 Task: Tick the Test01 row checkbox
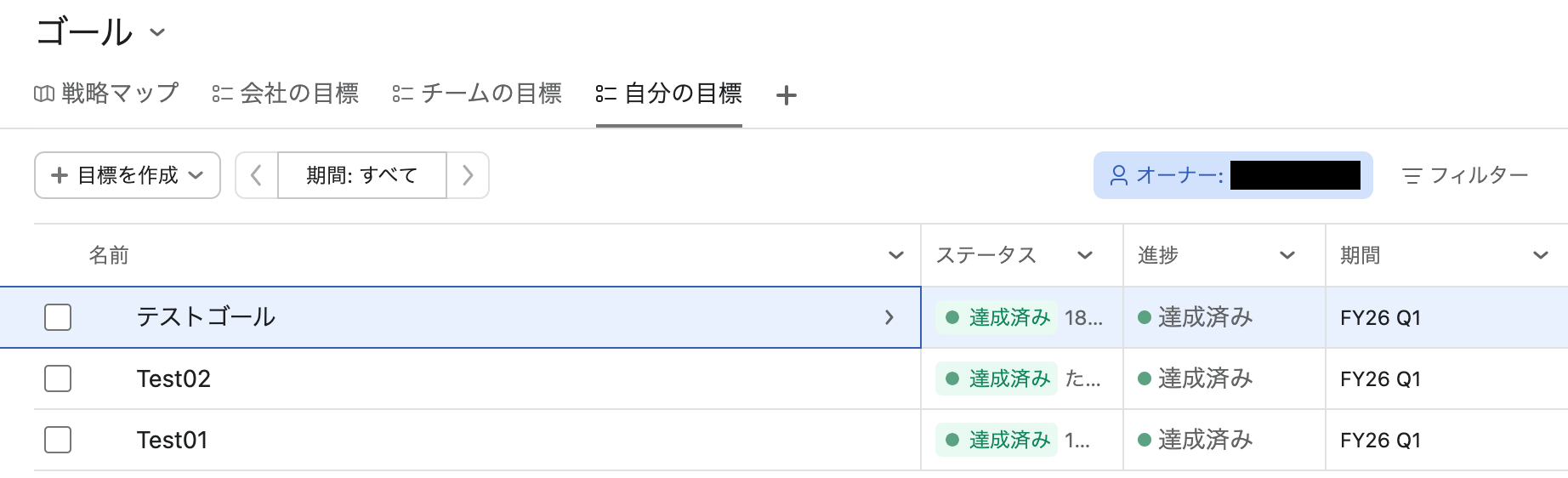click(58, 440)
